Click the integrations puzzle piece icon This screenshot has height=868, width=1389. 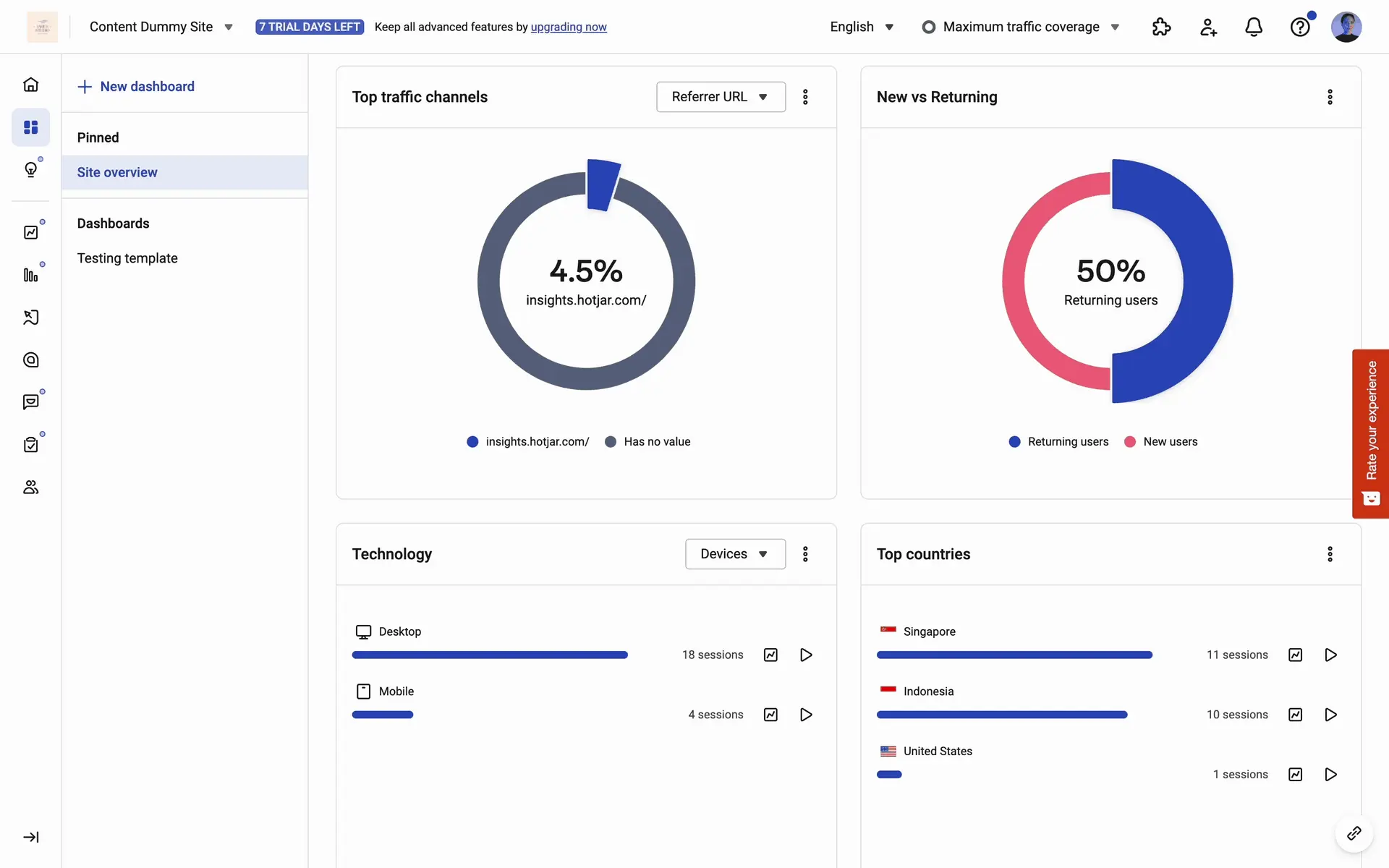1161,27
